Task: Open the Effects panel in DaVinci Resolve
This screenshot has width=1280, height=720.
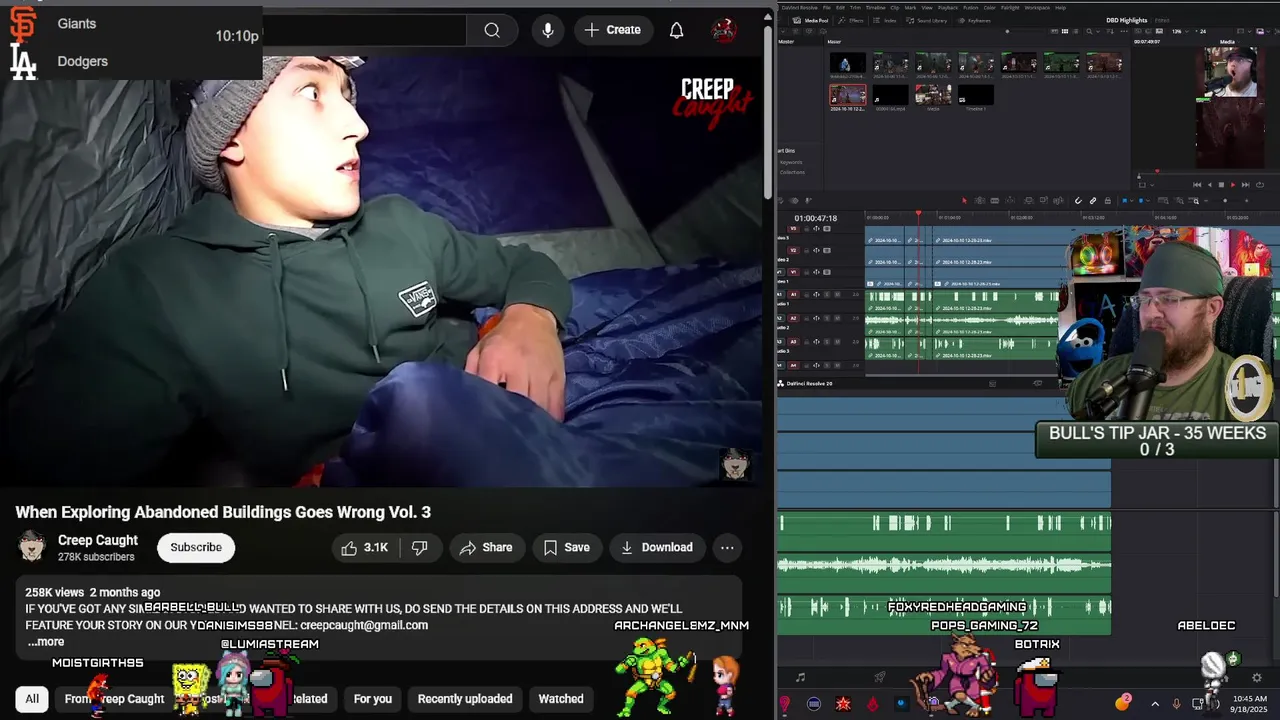Action: pos(850,21)
